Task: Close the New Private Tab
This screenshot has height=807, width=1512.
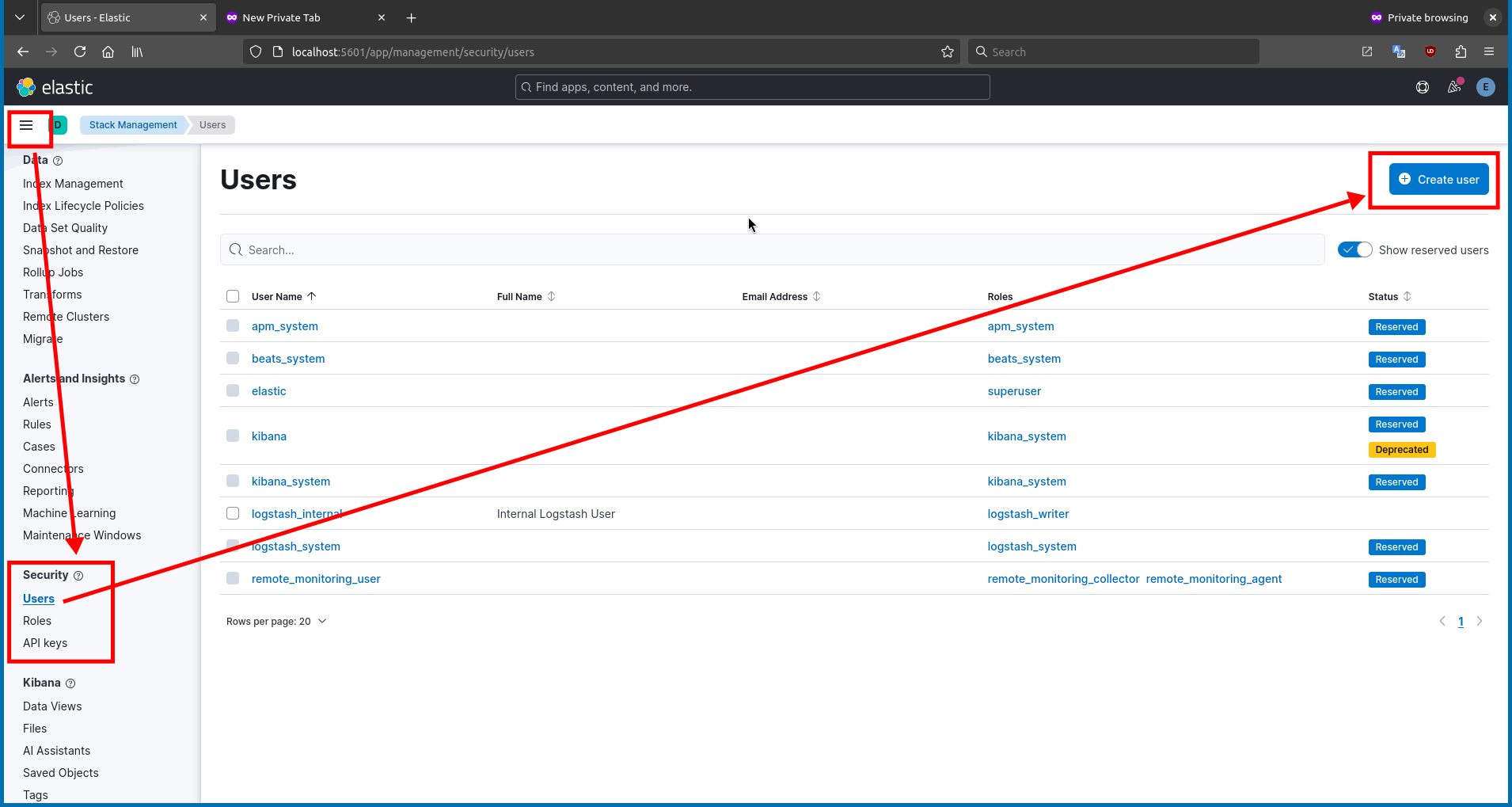Action: (382, 17)
